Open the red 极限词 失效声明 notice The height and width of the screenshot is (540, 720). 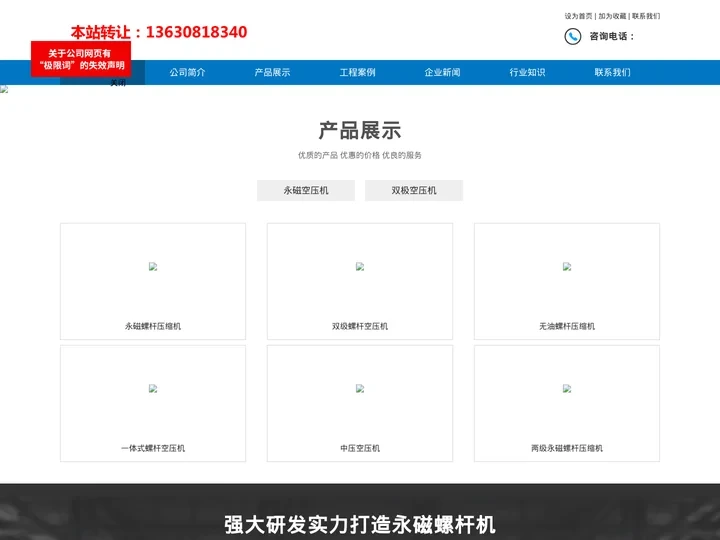click(81, 59)
